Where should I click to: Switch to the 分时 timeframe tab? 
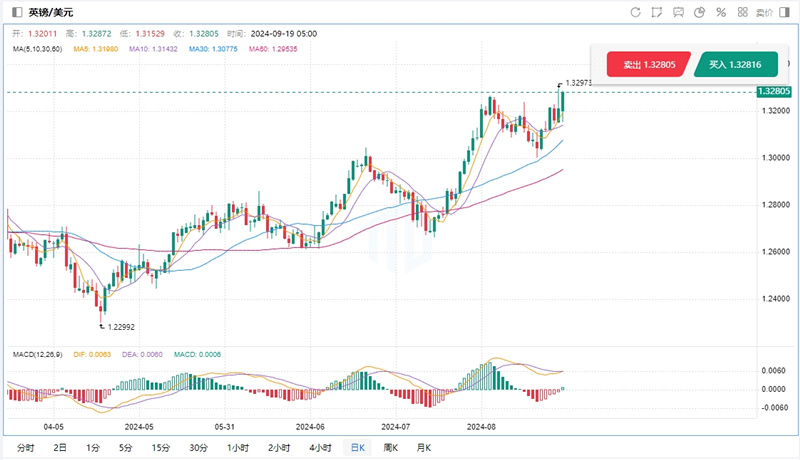coord(26,448)
